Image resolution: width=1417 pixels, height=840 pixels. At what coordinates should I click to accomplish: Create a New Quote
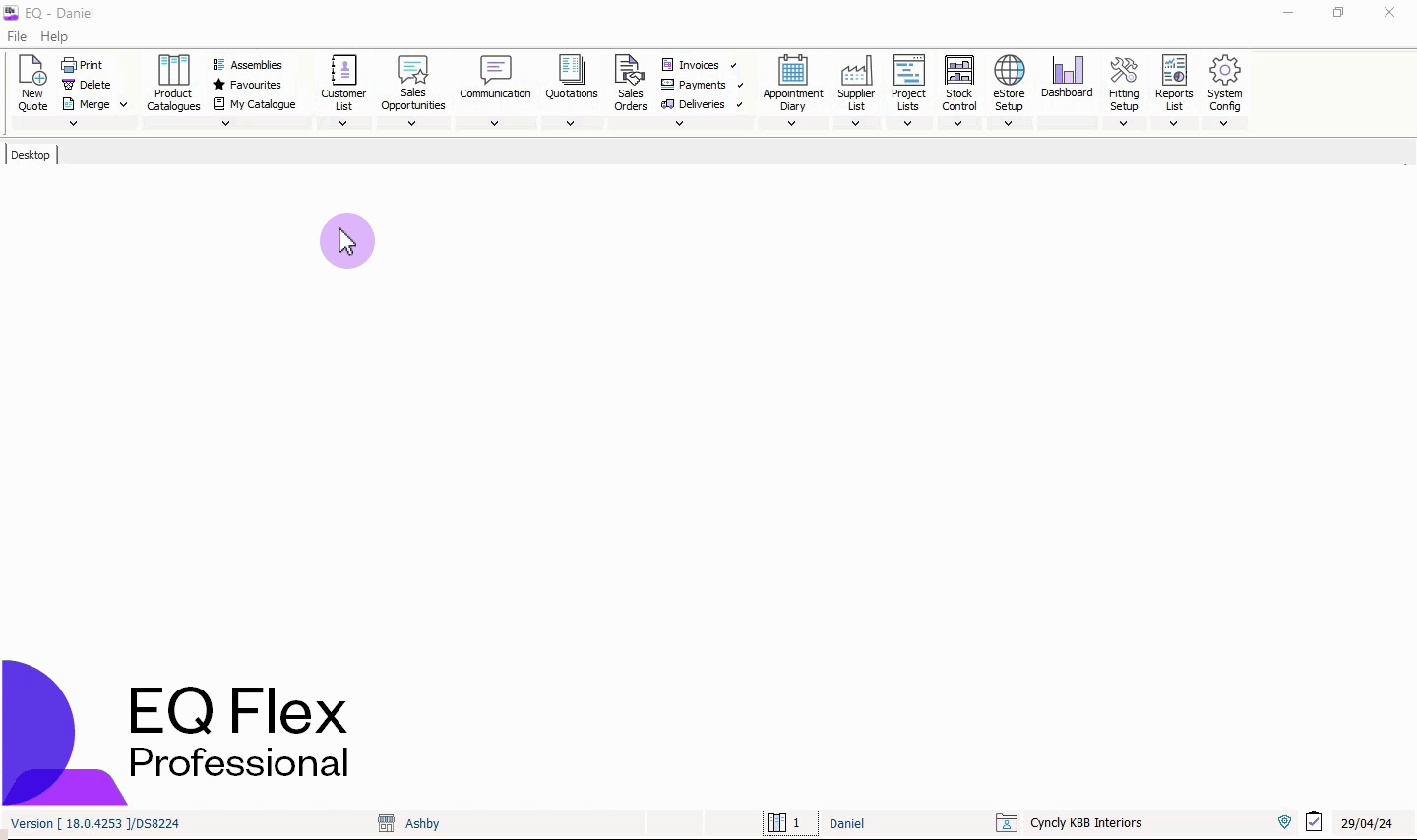32,84
